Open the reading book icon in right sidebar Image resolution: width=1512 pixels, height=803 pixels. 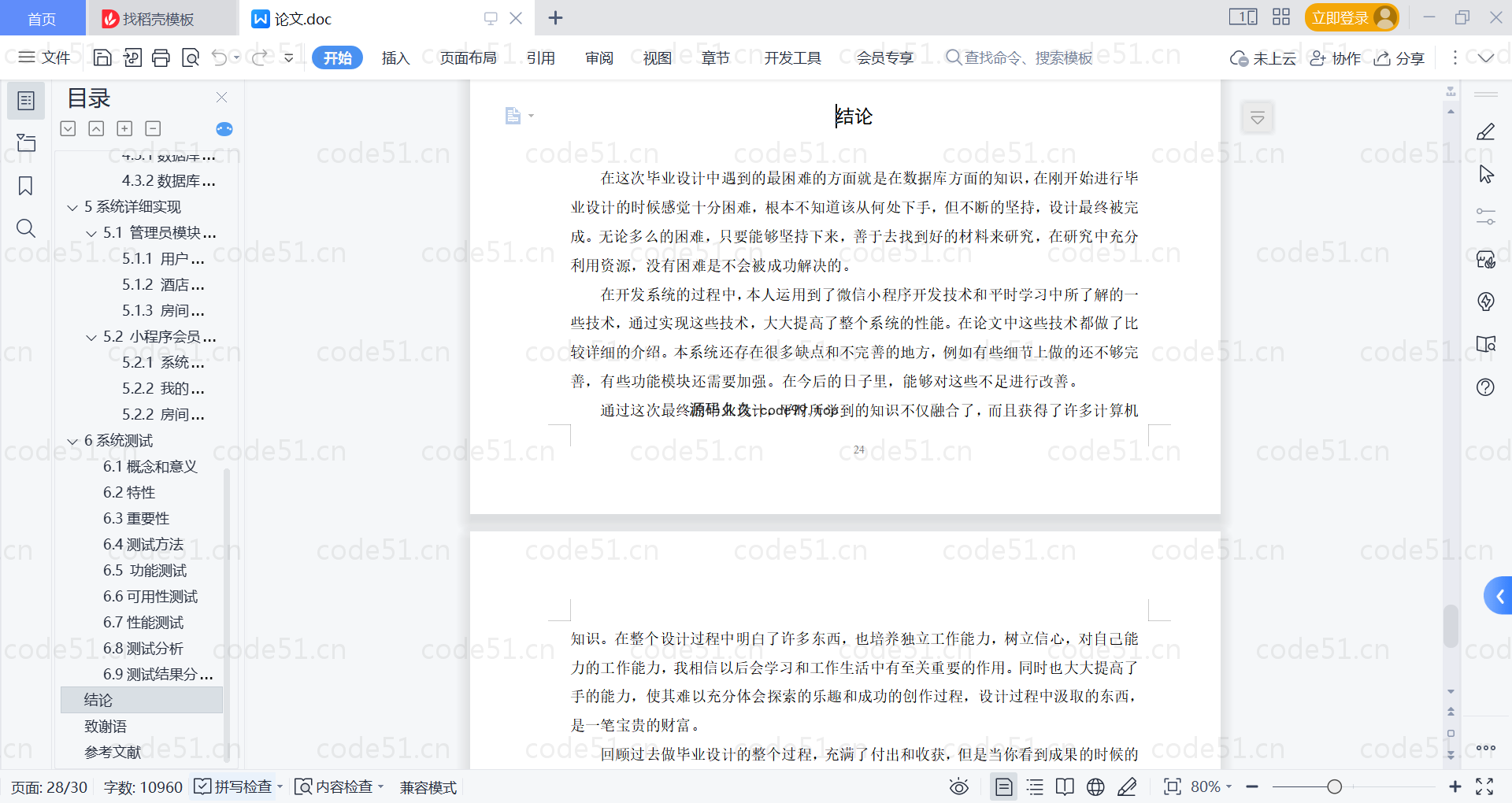(1485, 344)
